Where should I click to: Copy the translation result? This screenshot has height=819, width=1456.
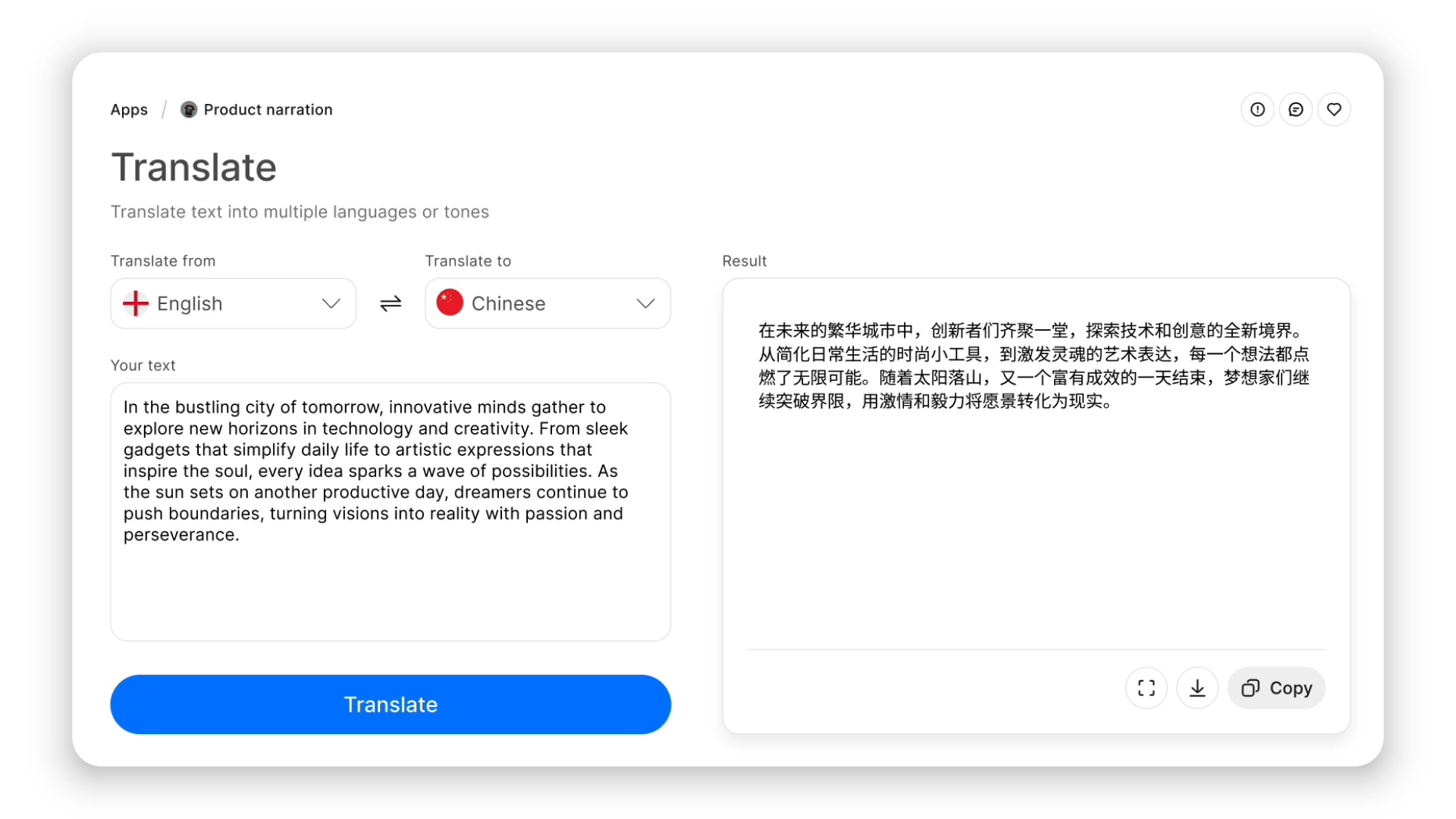pyautogui.click(x=1276, y=688)
